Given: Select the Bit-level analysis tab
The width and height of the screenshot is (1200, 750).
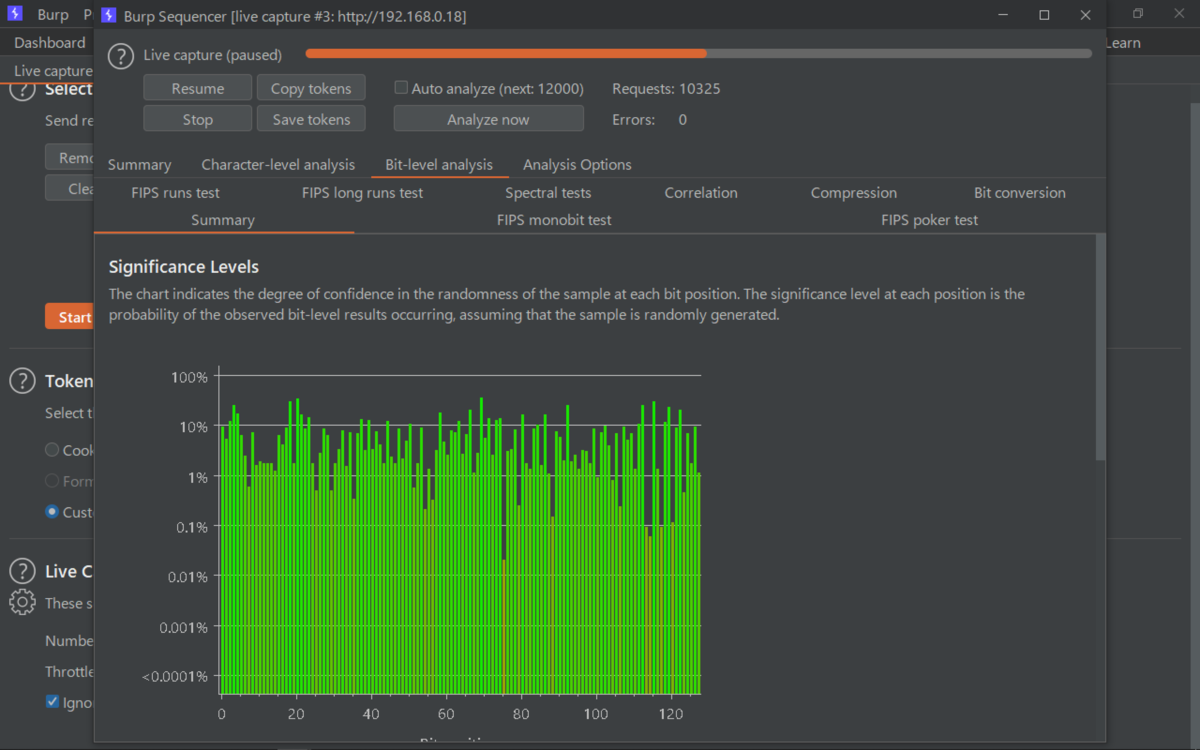Looking at the screenshot, I should coord(439,164).
